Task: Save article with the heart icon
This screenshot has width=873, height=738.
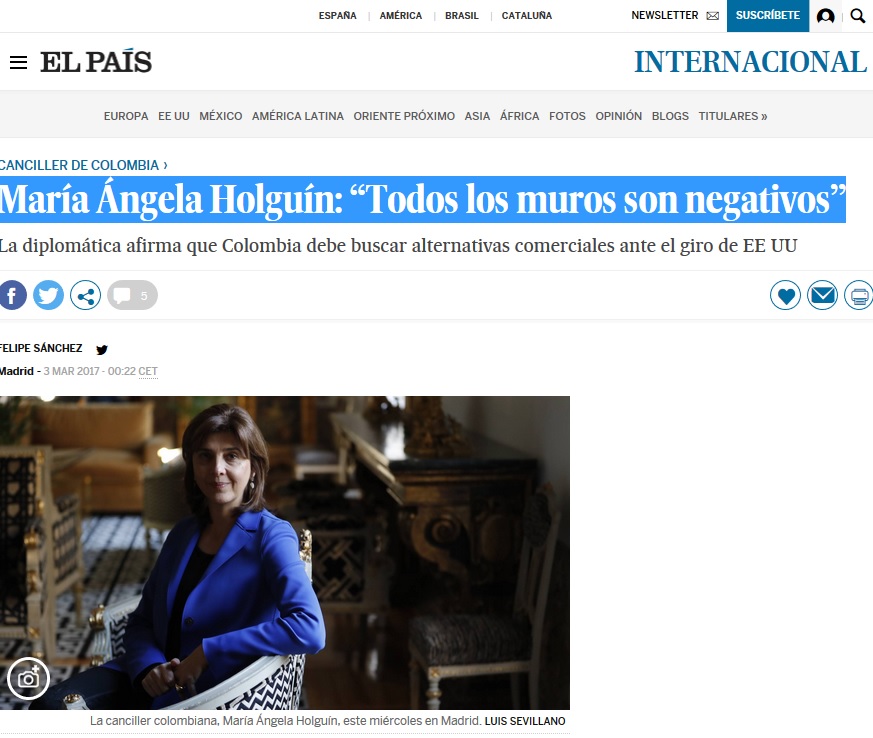Action: [785, 295]
